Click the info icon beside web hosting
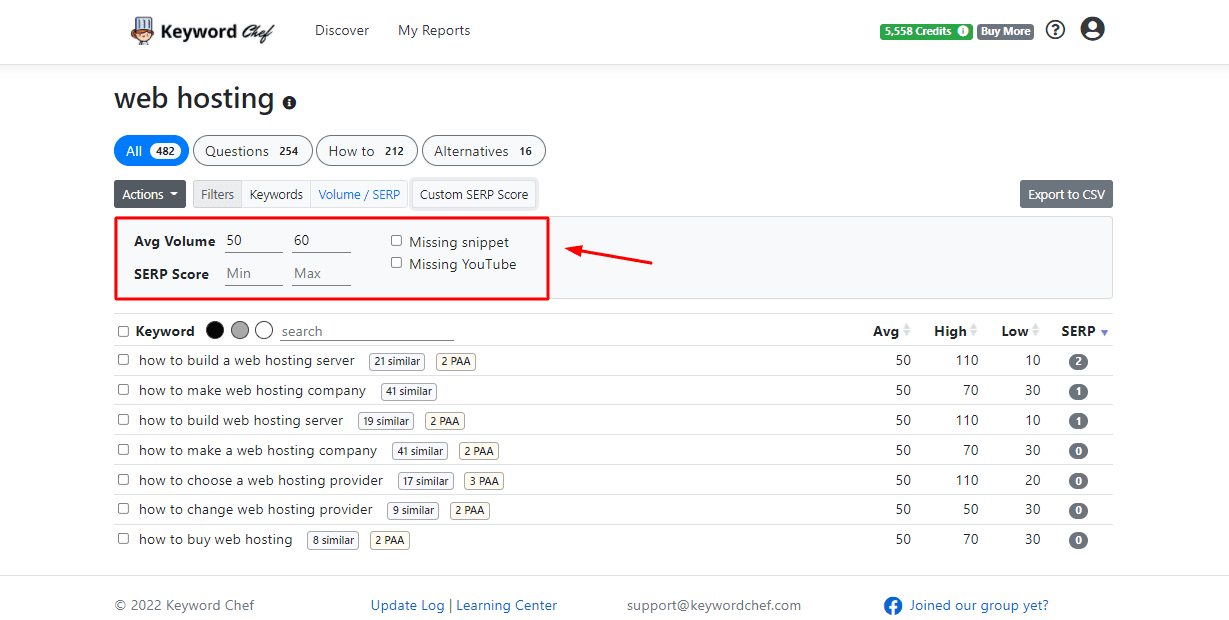The width and height of the screenshot is (1229, 620). pos(289,103)
